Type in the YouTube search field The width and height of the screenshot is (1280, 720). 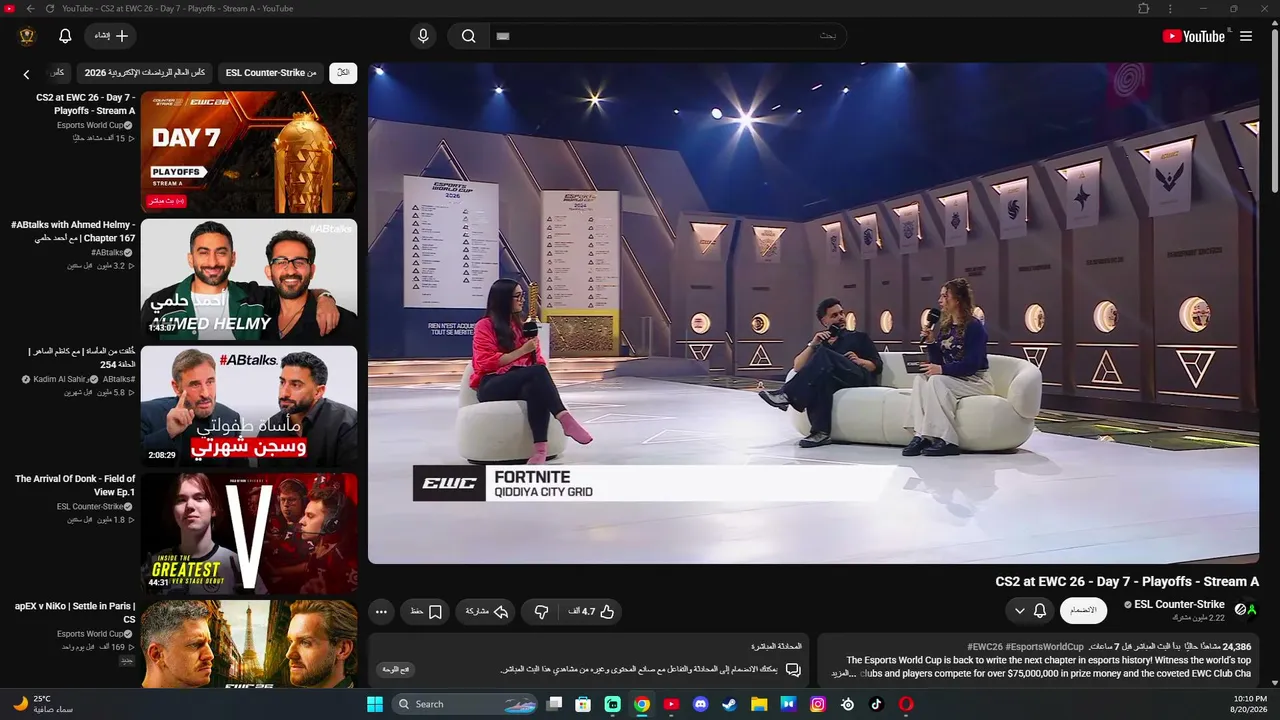(x=667, y=36)
